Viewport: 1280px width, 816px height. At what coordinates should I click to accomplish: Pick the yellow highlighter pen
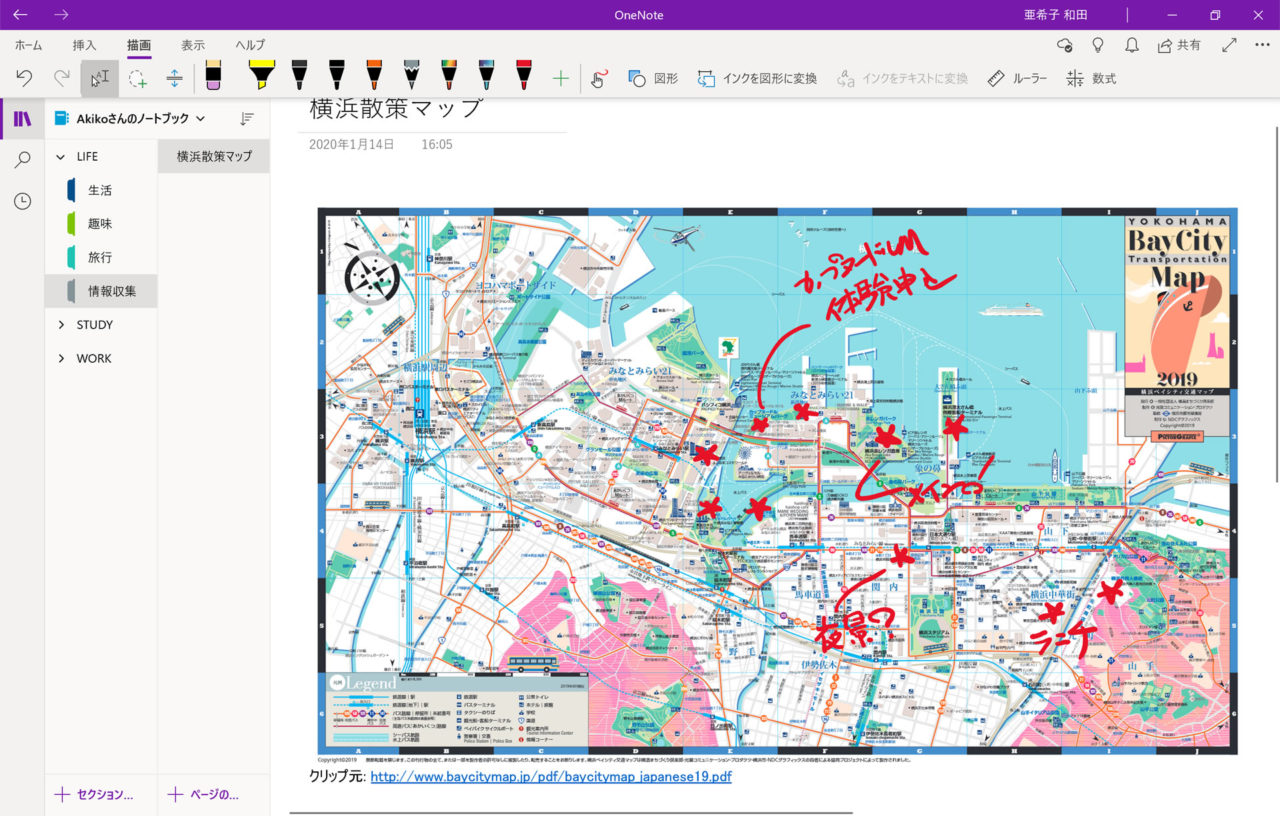click(261, 77)
